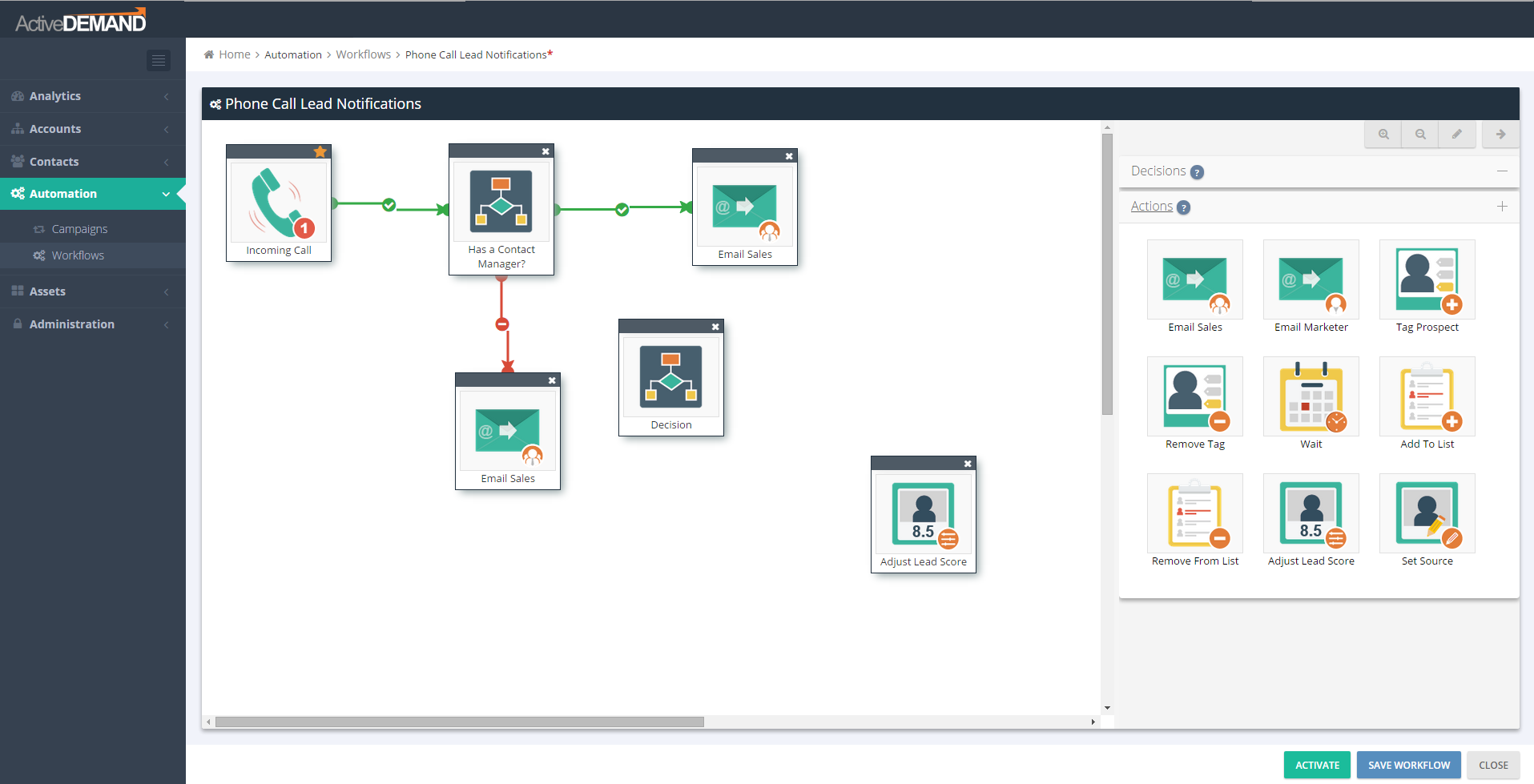The image size is (1534, 784).
Task: Click the canvas vertical scrollbar thumb
Action: (1107, 274)
